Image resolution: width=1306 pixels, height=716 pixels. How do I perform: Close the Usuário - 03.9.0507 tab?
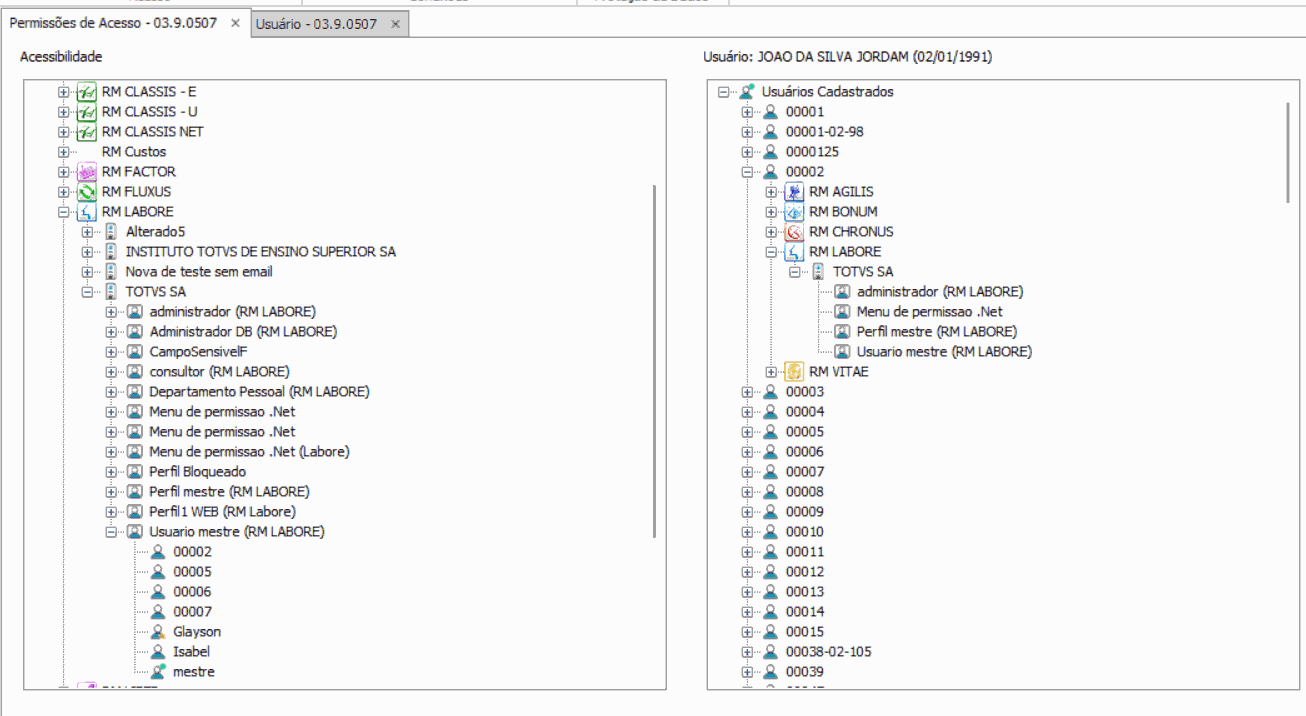[395, 24]
